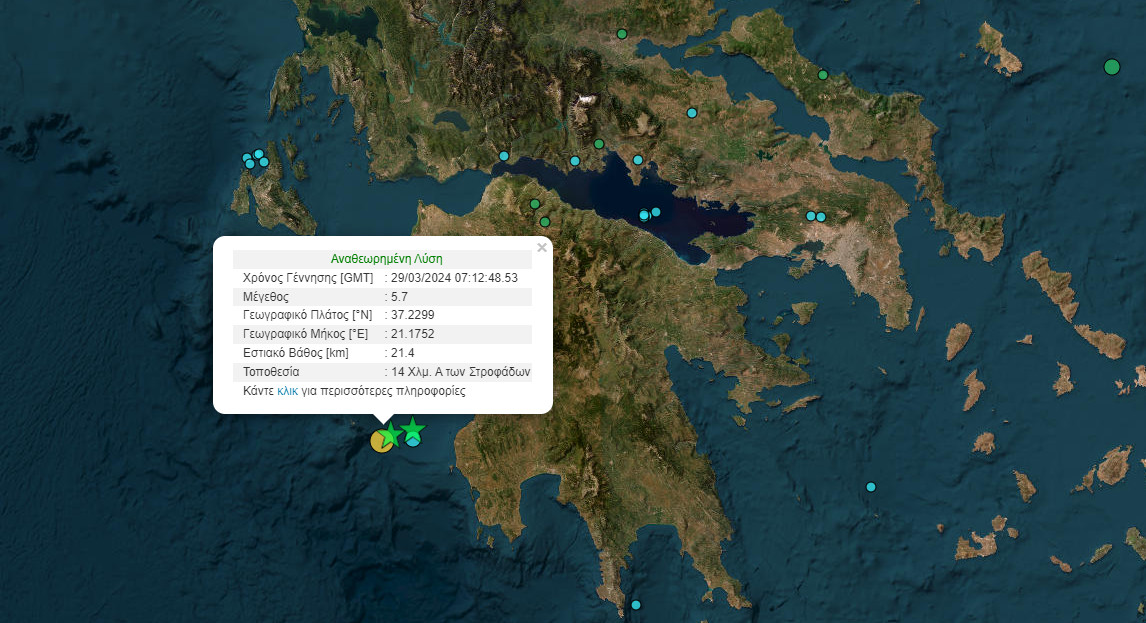Close the earthquake info popup
Screen dimensions: 1146x623
(x=542, y=247)
